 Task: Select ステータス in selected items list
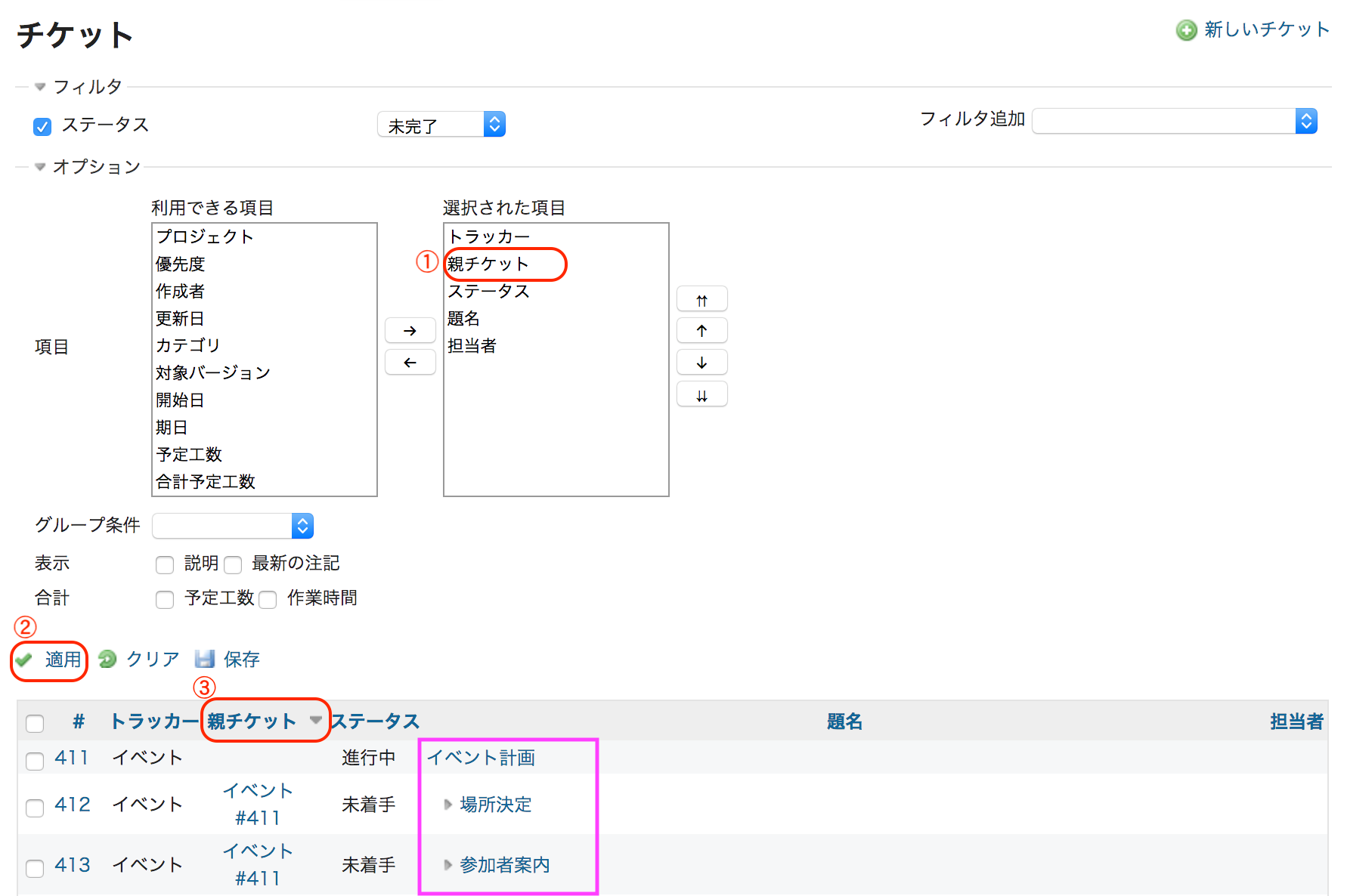556,291
